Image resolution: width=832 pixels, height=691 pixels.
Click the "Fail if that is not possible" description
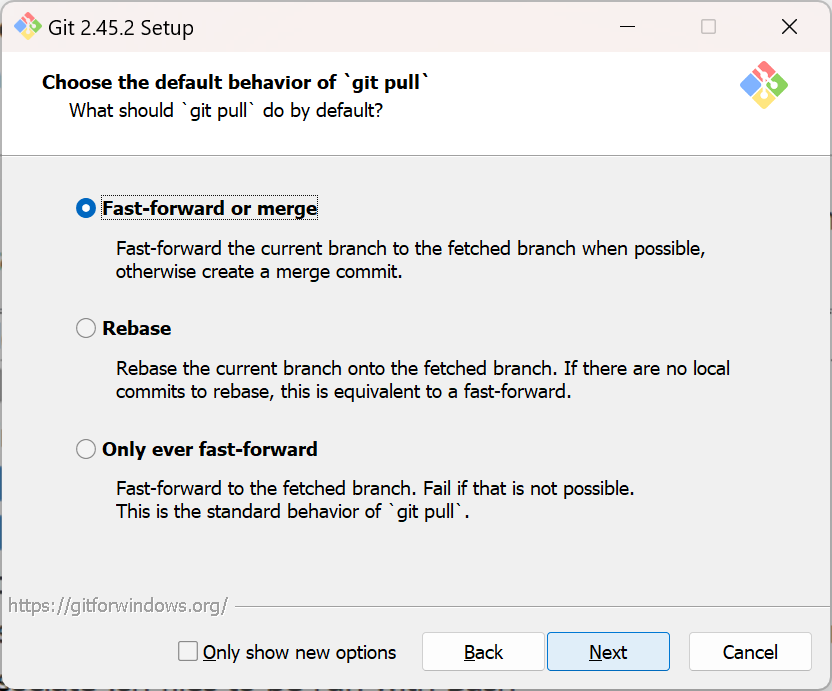(375, 500)
